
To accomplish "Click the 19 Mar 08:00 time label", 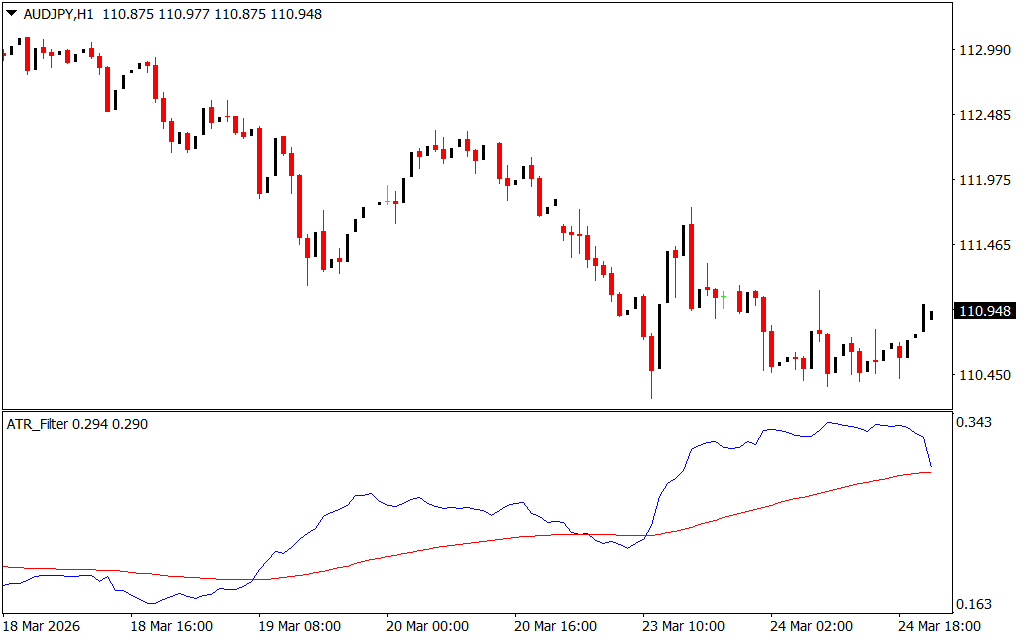I will point(300,626).
